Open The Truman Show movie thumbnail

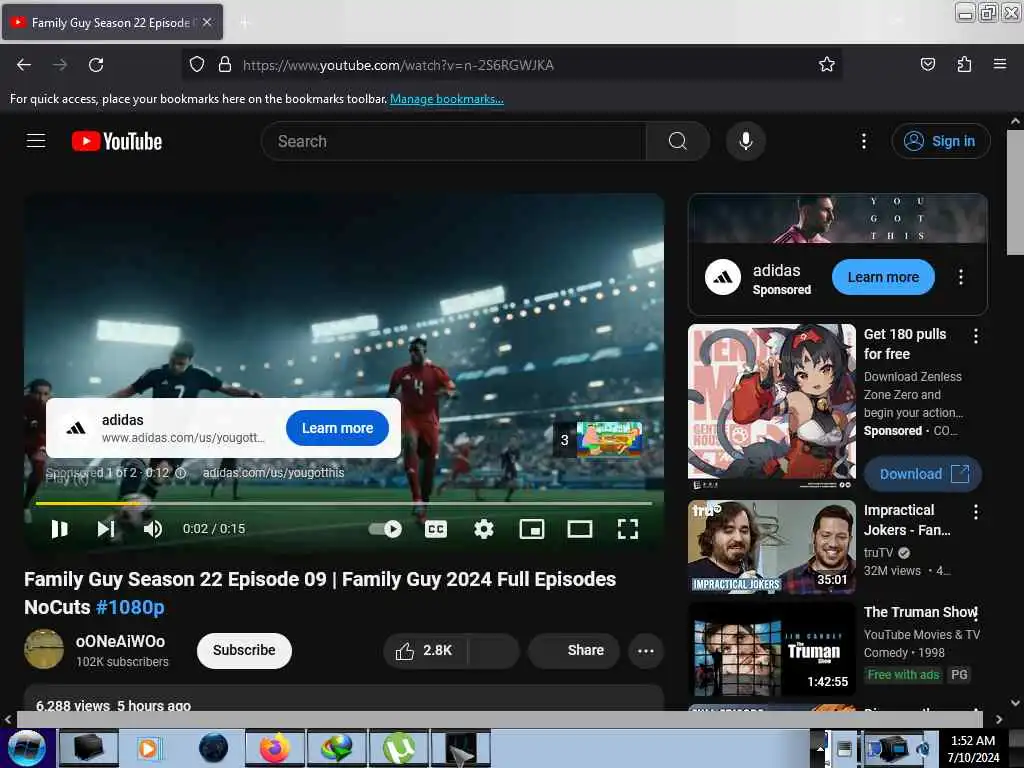pyautogui.click(x=771, y=648)
